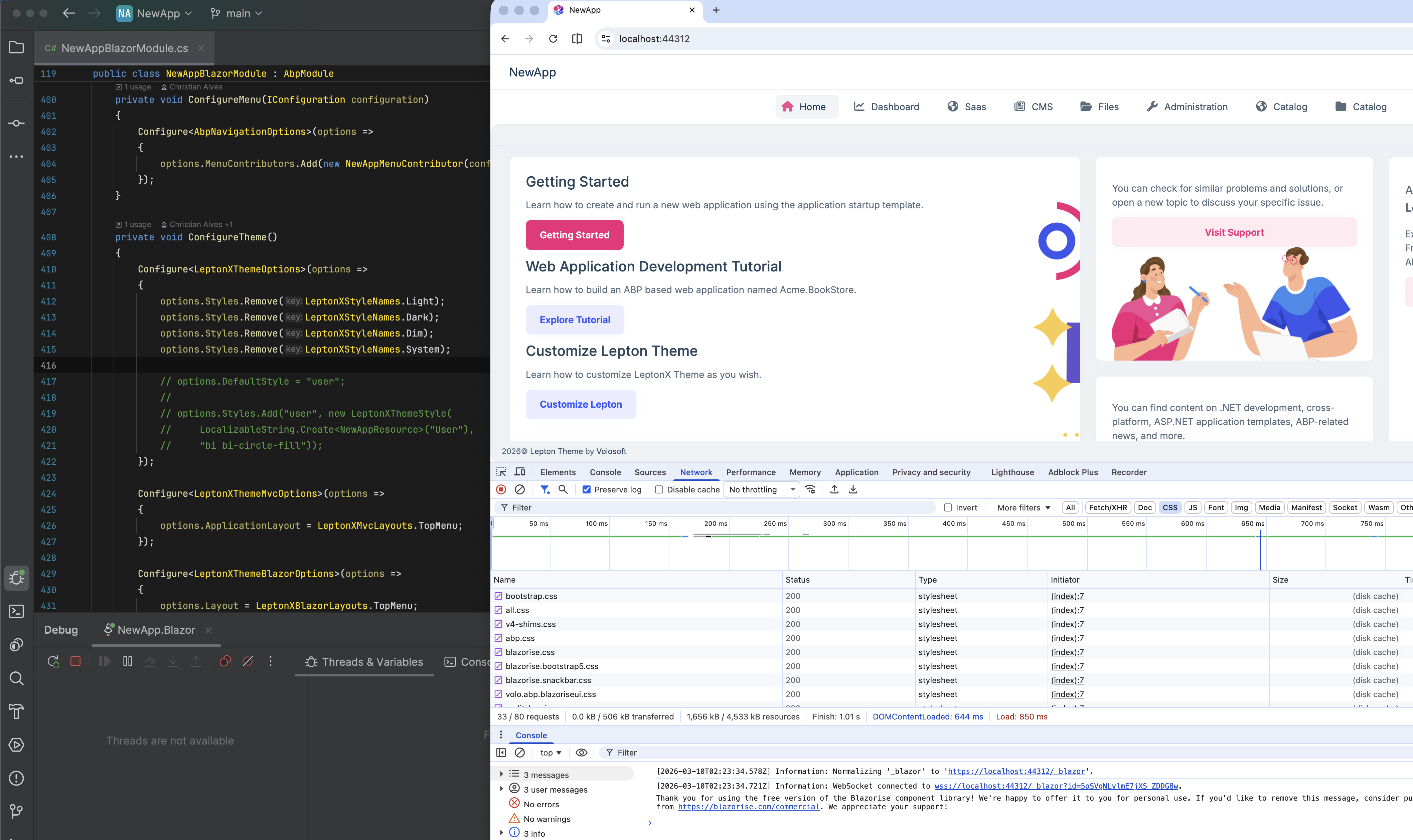Viewport: 1413px width, 840px height.
Task: Pause the program in debug toolbar
Action: [127, 661]
